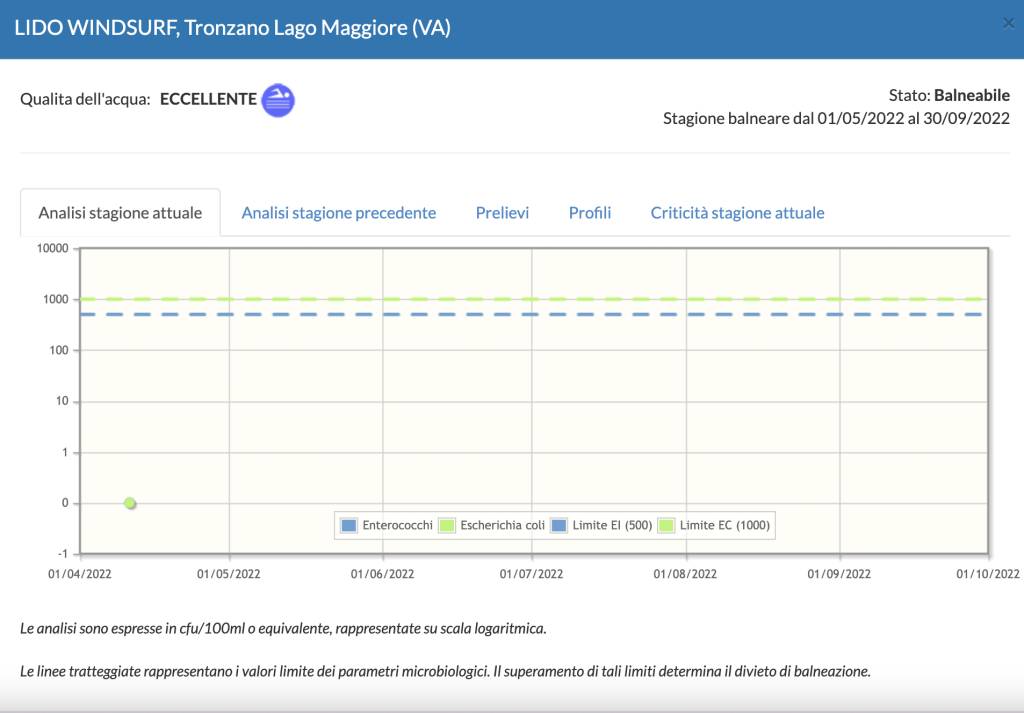This screenshot has height=713, width=1024.
Task: Close the LIDO WINDSURF dialog
Action: [1008, 24]
